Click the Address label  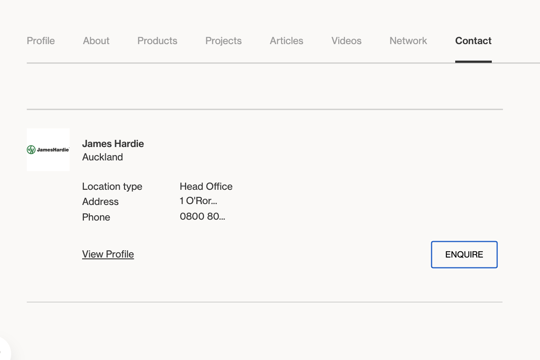pos(100,202)
